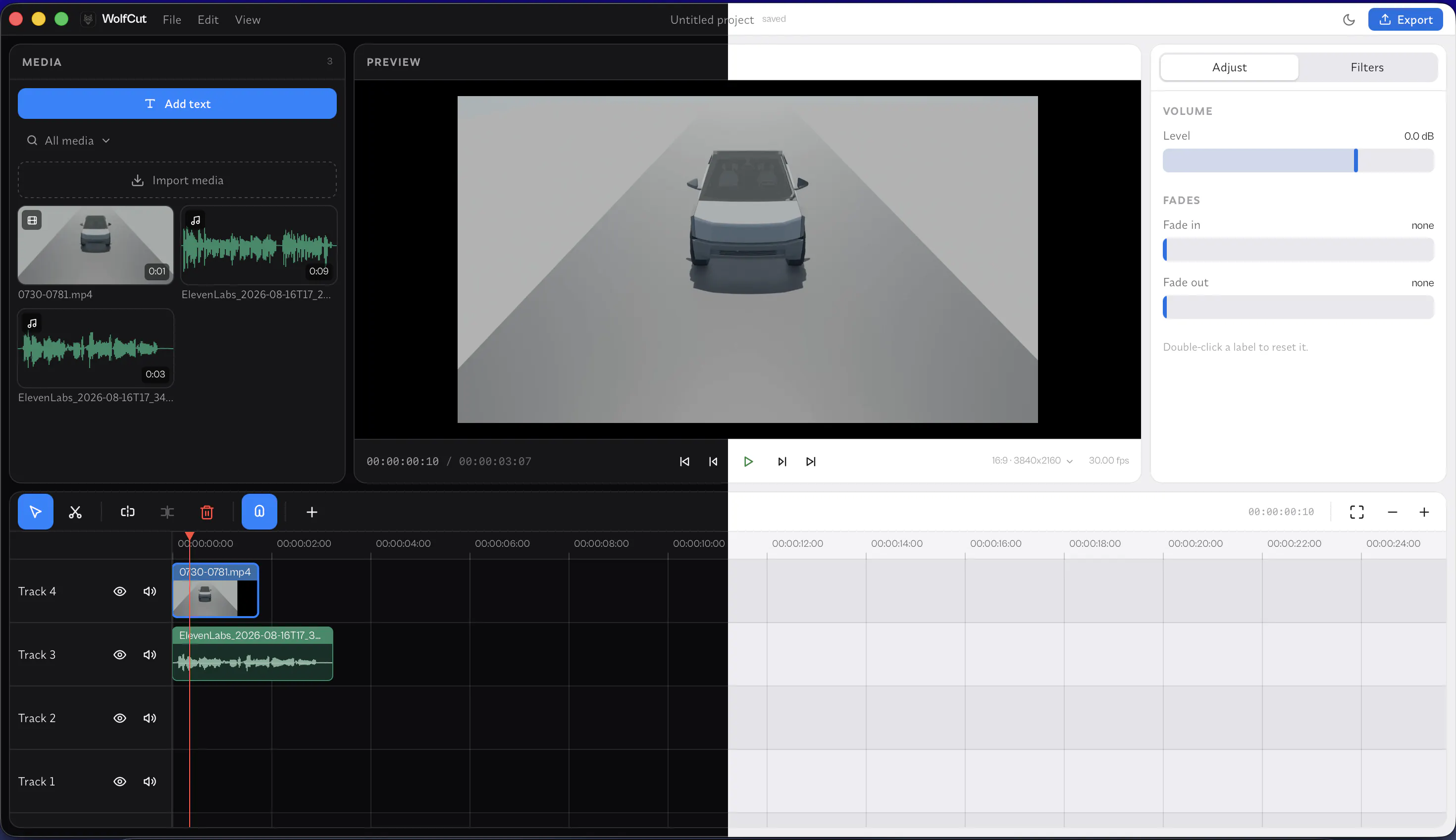This screenshot has height=840, width=1456.
Task: Hide Track 4 with eye icon
Action: click(x=120, y=591)
